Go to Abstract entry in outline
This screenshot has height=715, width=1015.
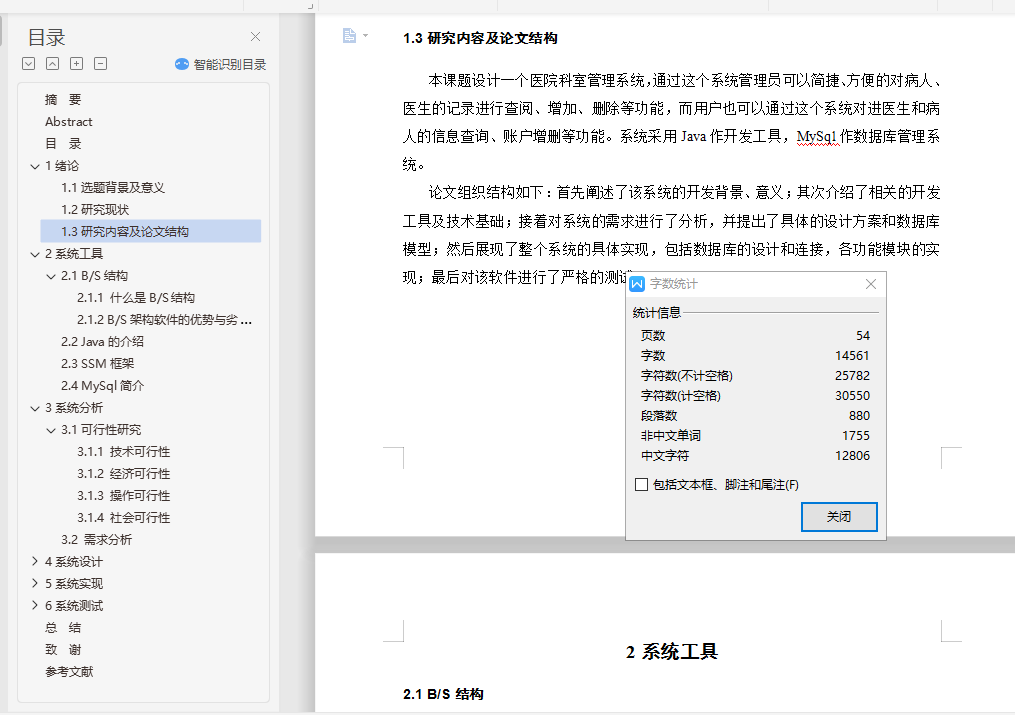[x=69, y=122]
